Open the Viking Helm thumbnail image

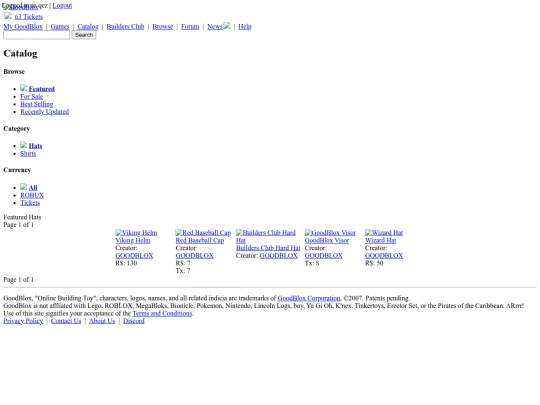136,233
